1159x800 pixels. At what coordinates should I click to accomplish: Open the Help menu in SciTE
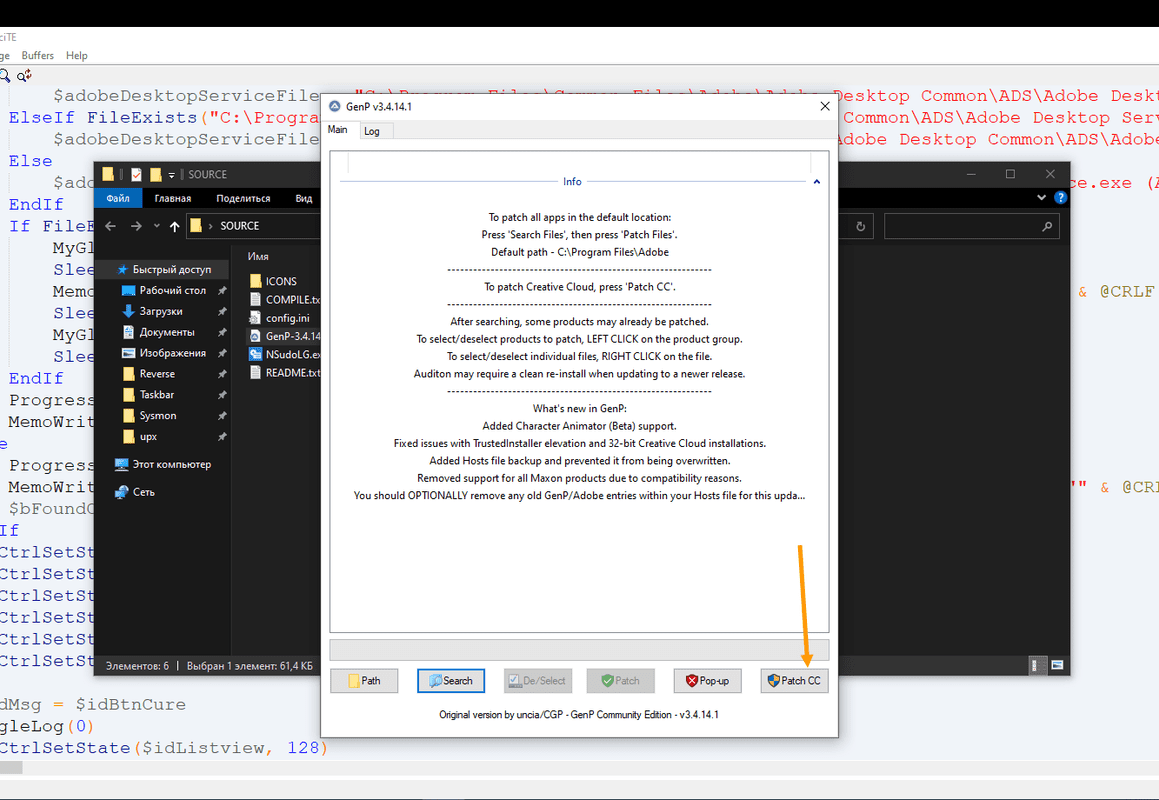(77, 55)
